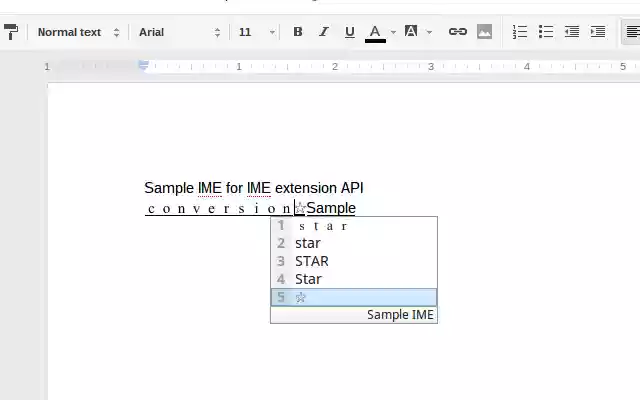
Task: Expand the background color dropdown arrow
Action: (429, 32)
